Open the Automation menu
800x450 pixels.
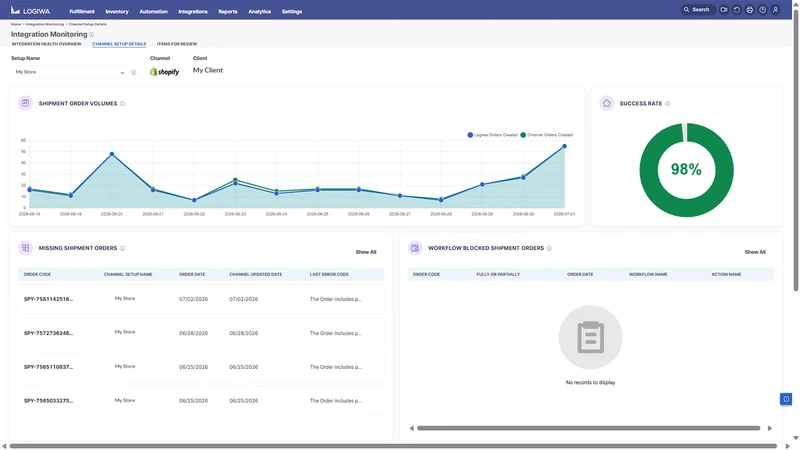154,11
